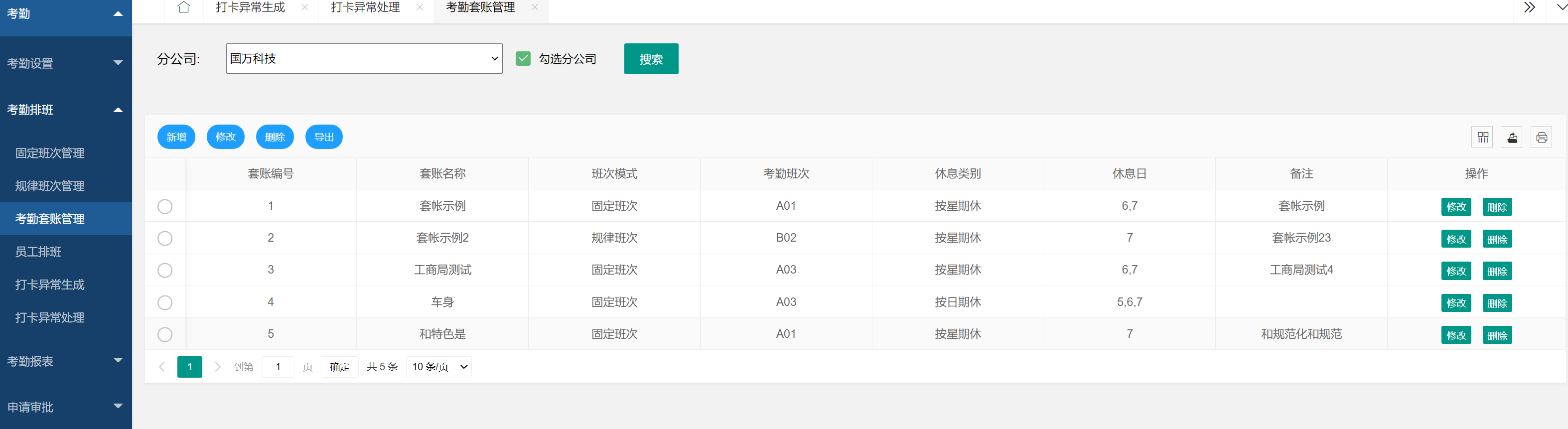Open 员工排班 in the sidebar
This screenshot has height=429, width=1568.
point(38,252)
